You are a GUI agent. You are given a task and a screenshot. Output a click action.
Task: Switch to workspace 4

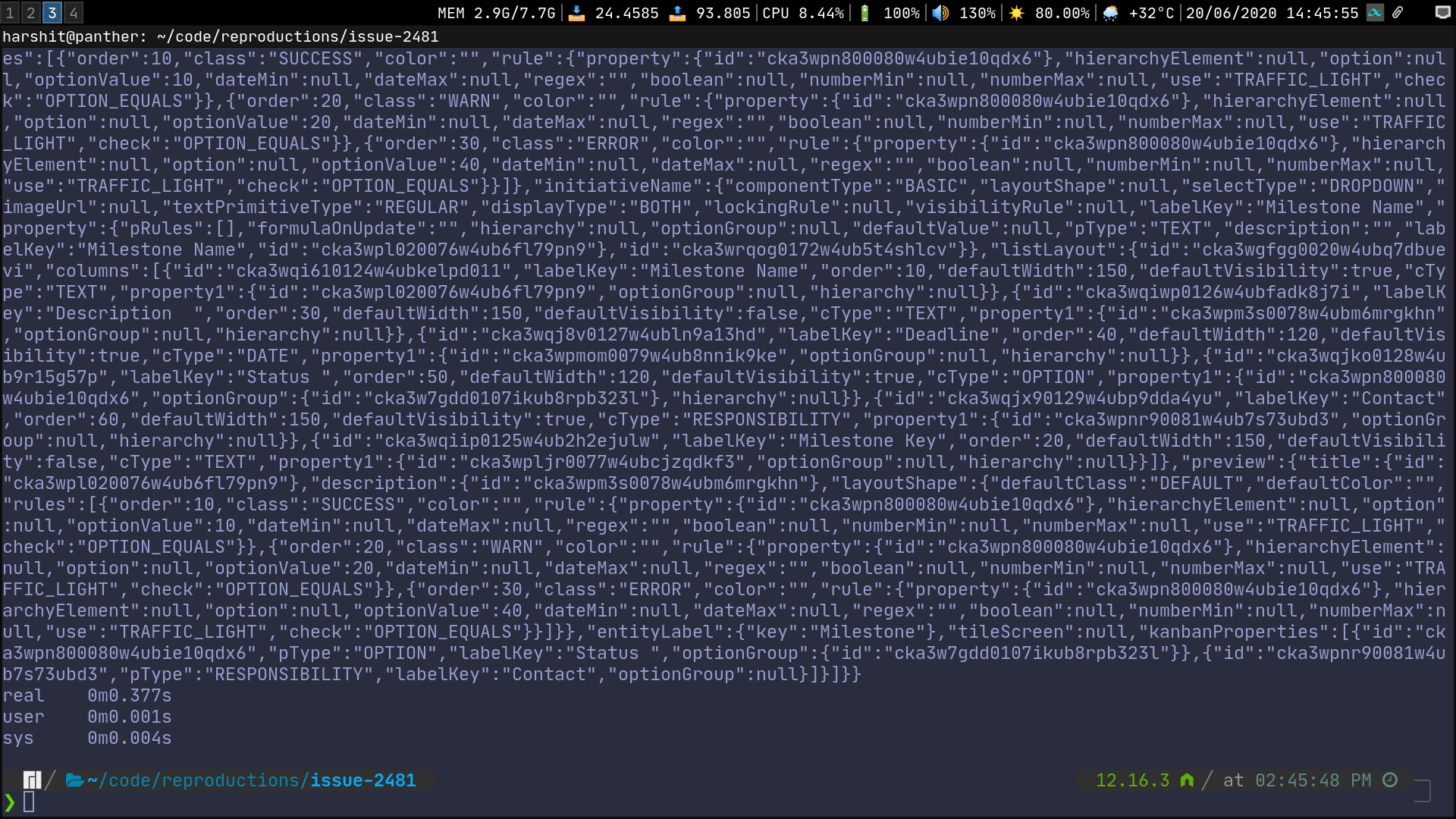coord(72,12)
